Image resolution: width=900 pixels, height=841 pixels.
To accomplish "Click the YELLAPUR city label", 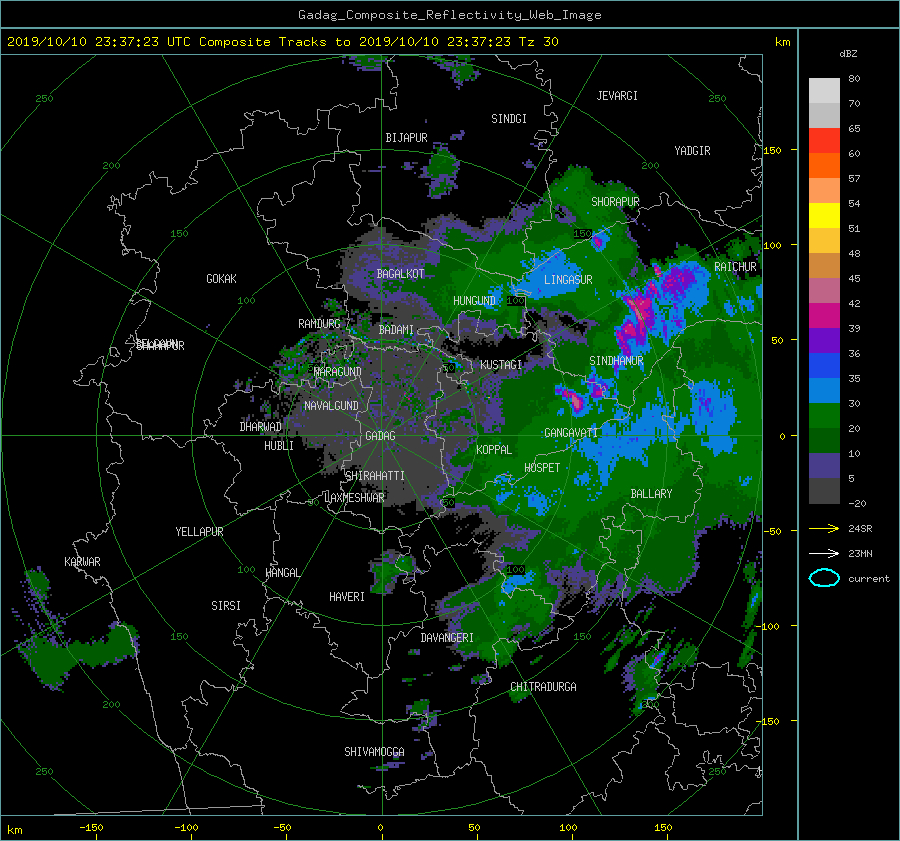I will click(199, 532).
